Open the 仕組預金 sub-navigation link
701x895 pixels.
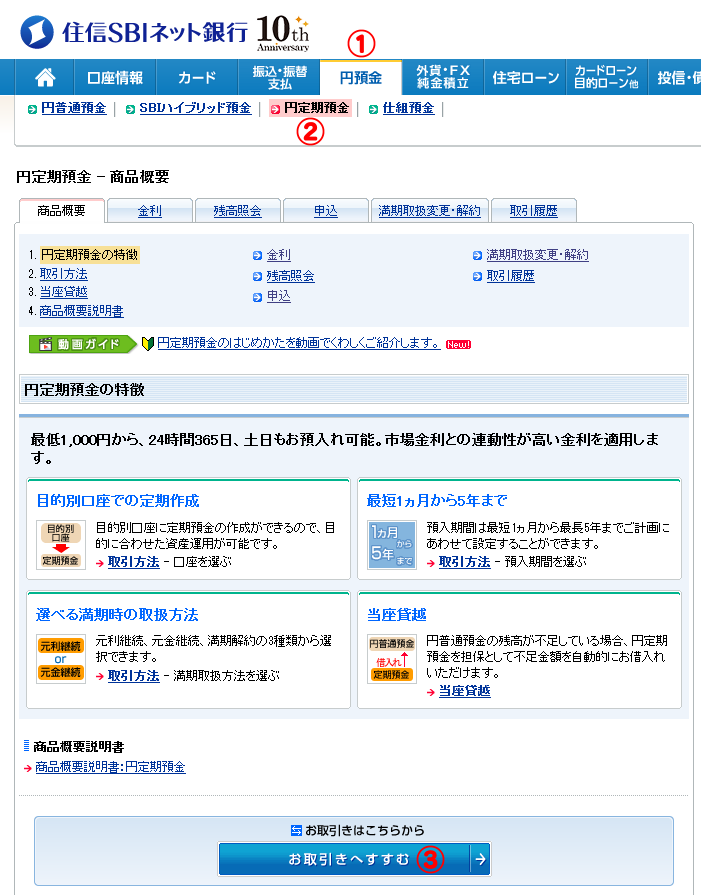pos(408,108)
